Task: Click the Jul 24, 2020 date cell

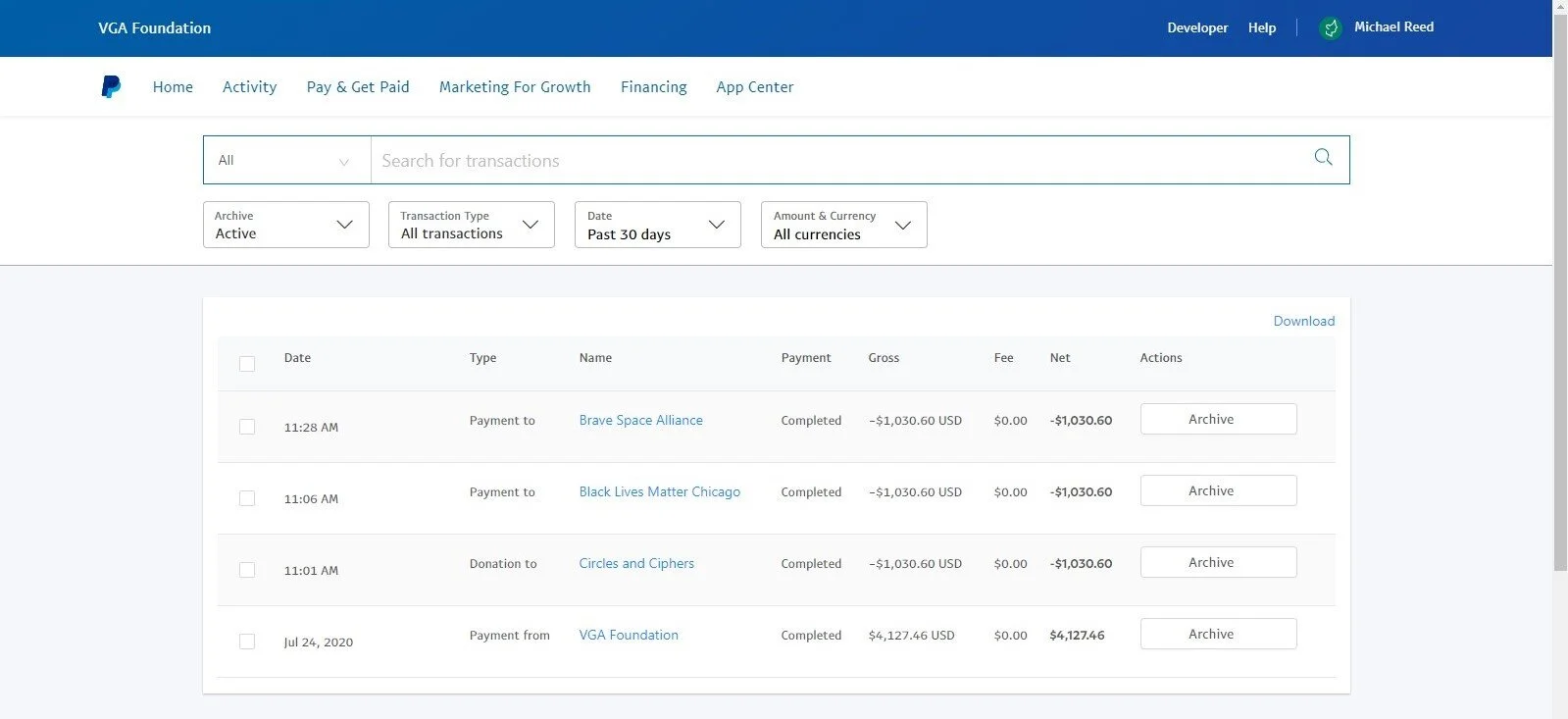Action: pos(319,642)
